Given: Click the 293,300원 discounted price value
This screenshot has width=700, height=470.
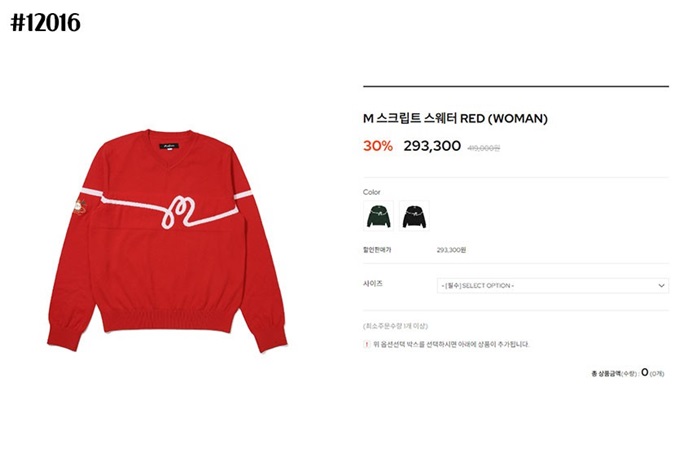Looking at the screenshot, I should tap(451, 250).
